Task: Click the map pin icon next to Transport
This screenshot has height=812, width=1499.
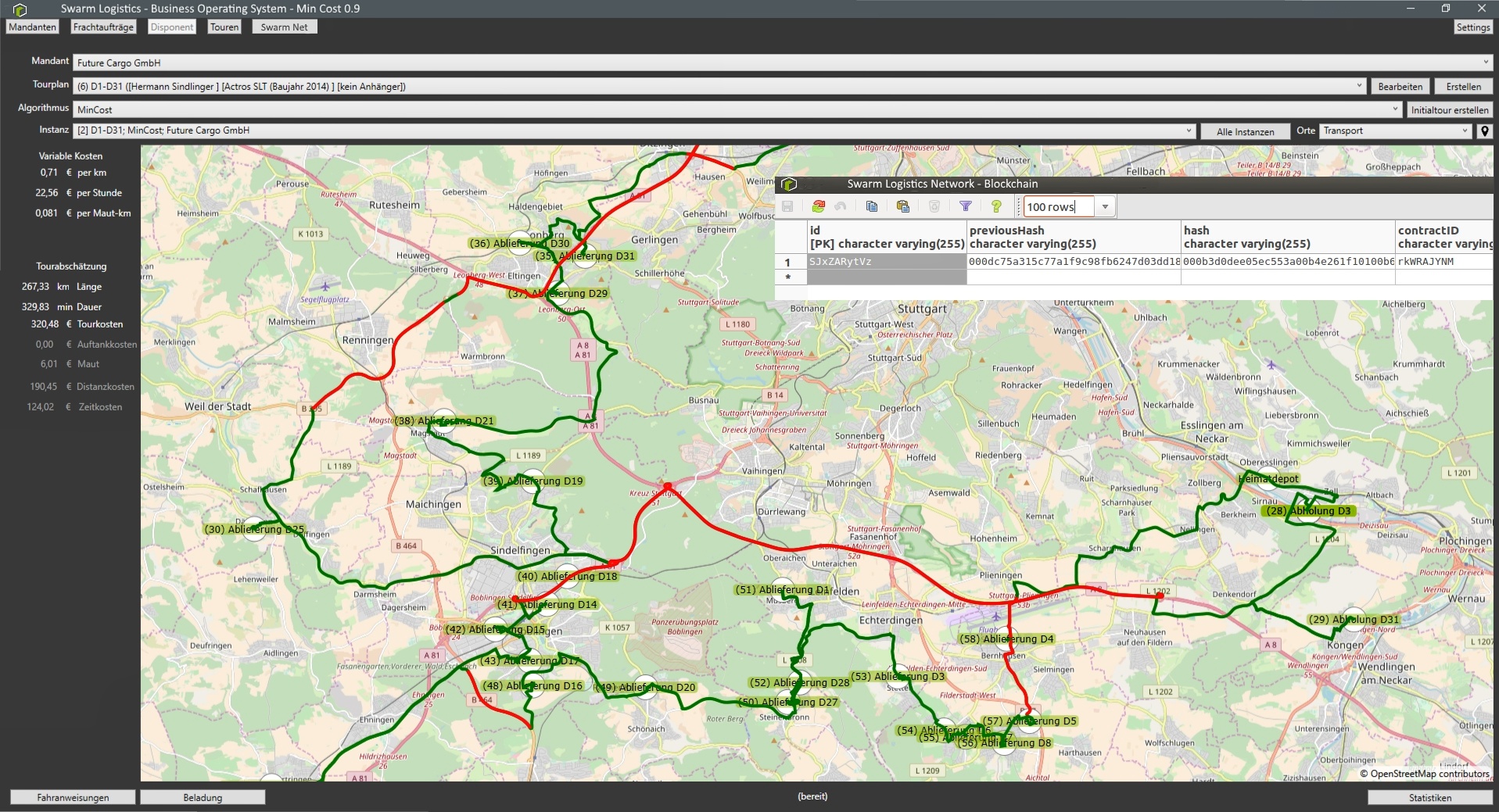Action: coord(1484,131)
